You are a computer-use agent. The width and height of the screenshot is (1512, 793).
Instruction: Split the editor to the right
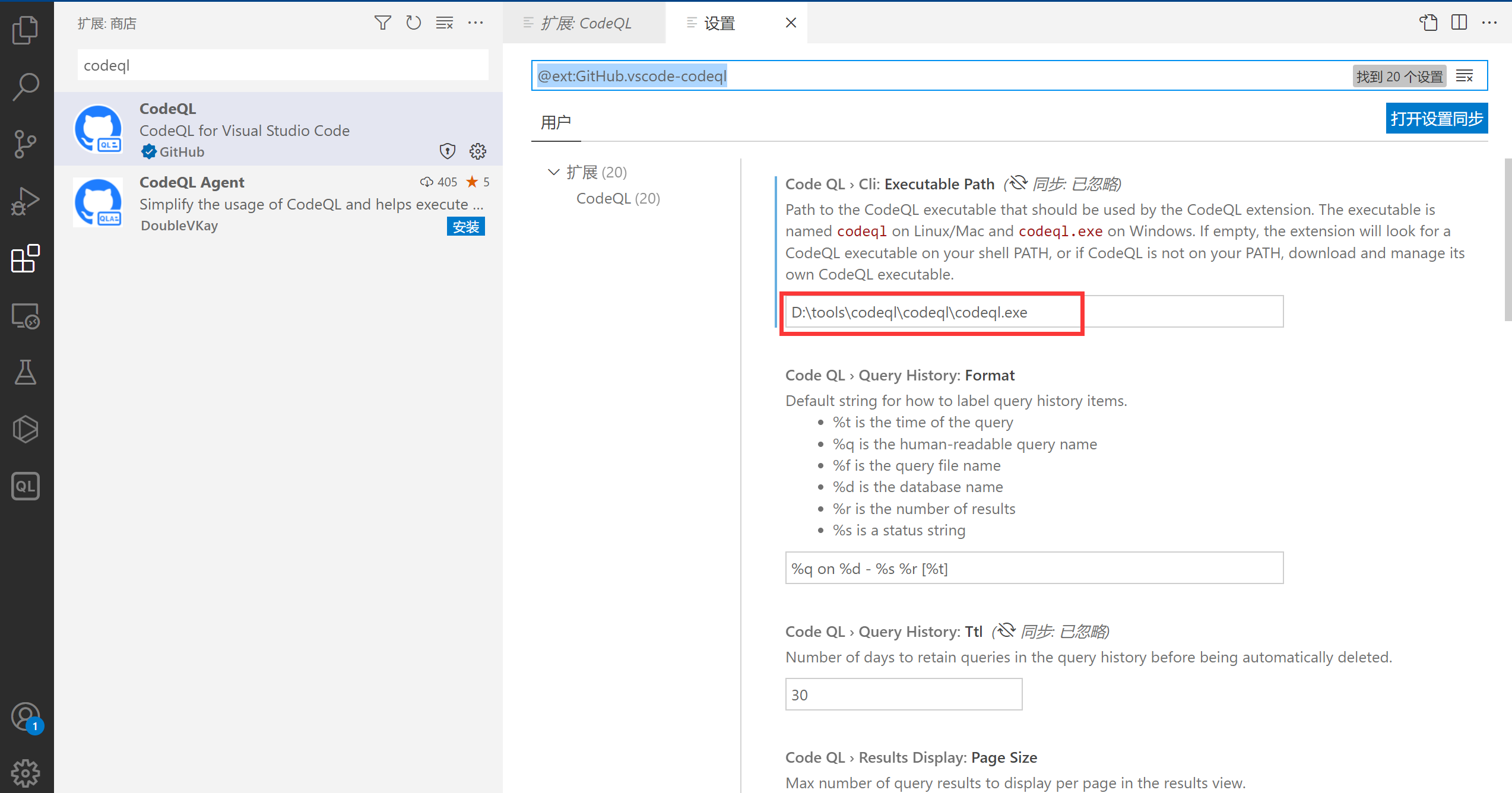[x=1459, y=23]
